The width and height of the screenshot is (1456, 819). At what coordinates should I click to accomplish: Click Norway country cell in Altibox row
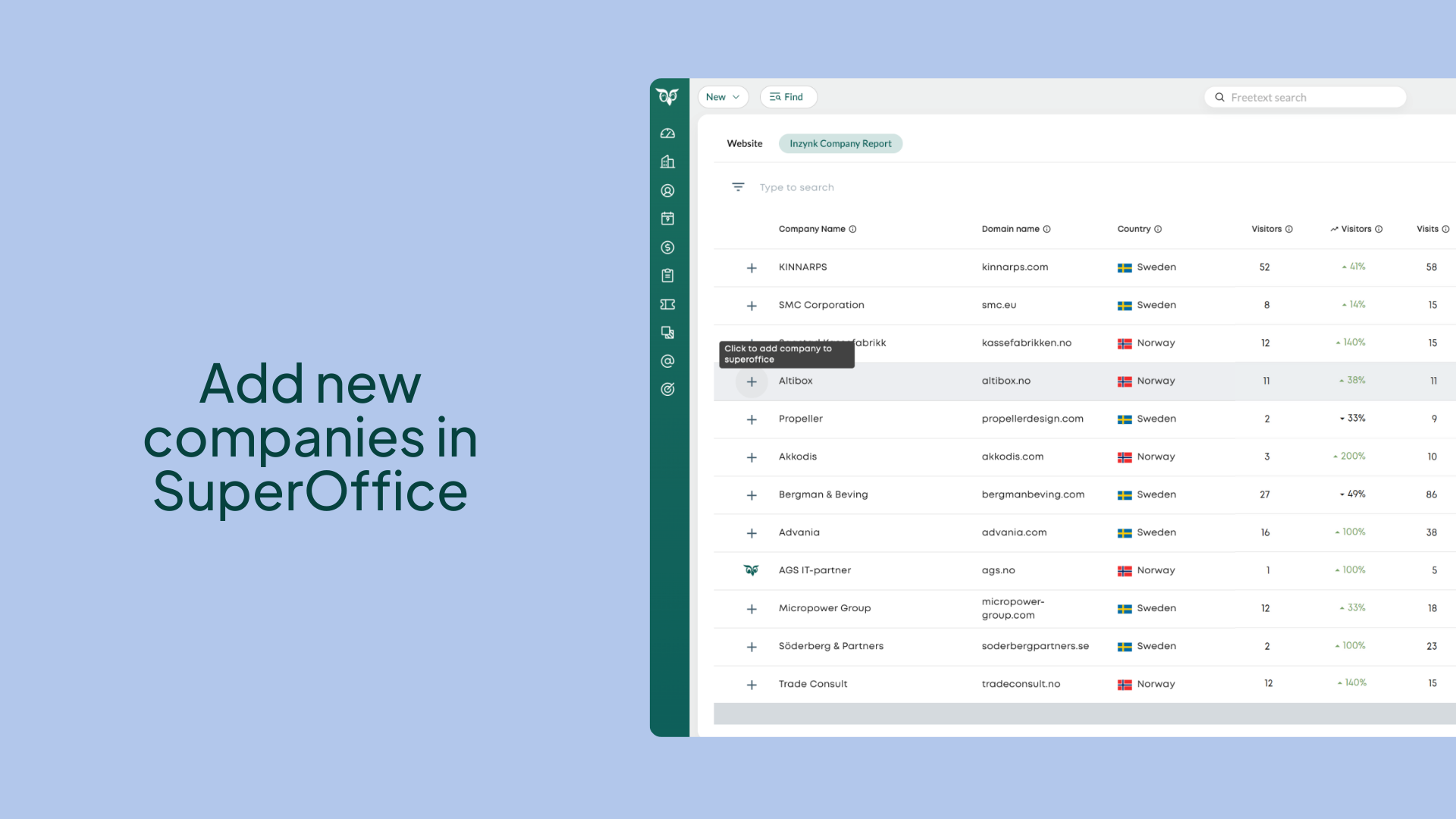point(1146,381)
